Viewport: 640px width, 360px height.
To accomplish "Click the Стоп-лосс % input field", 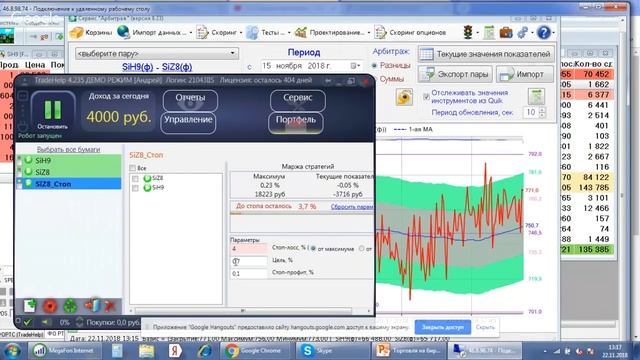I will coord(249,248).
